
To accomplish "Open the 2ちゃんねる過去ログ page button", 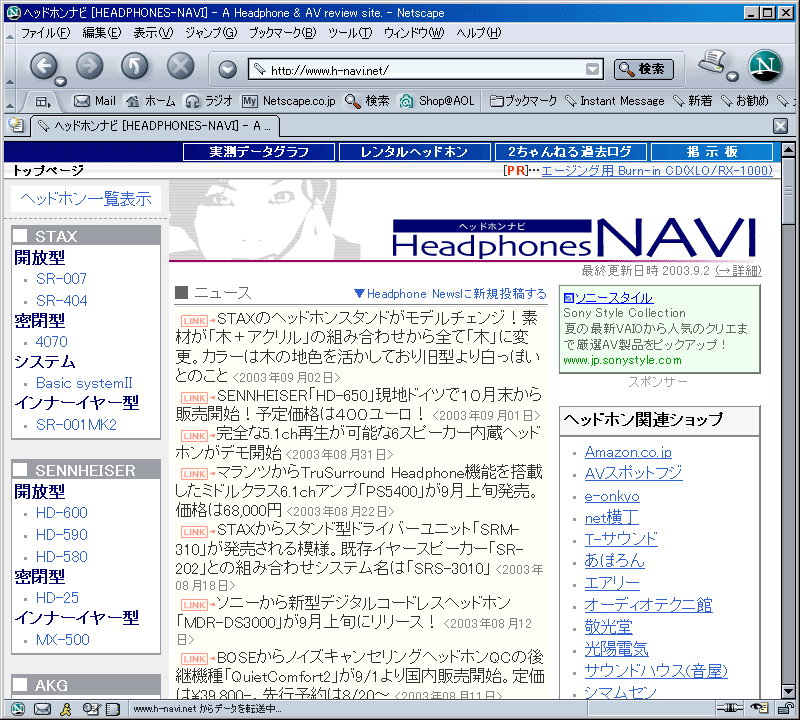I will 570,152.
